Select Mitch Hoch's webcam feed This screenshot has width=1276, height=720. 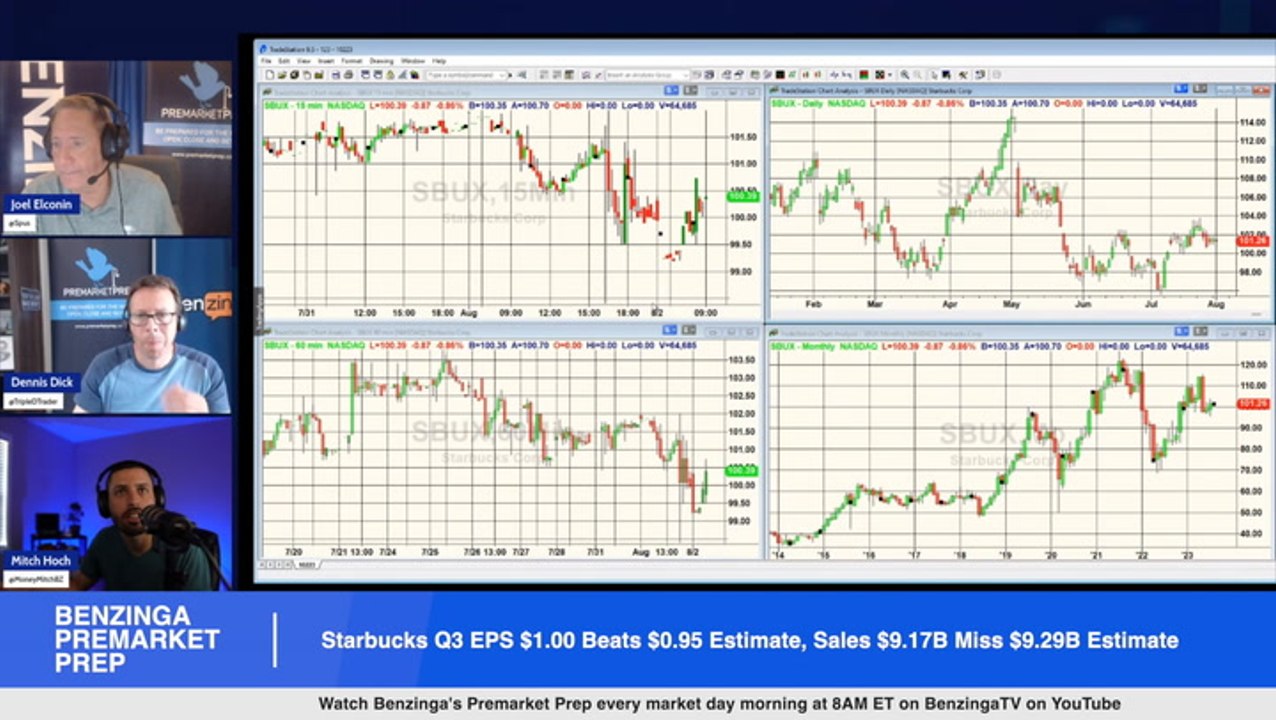click(x=116, y=504)
